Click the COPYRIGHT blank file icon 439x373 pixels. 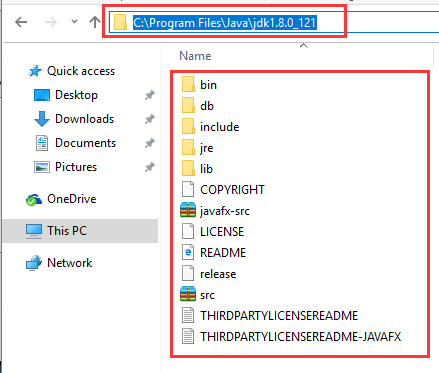click(188, 189)
